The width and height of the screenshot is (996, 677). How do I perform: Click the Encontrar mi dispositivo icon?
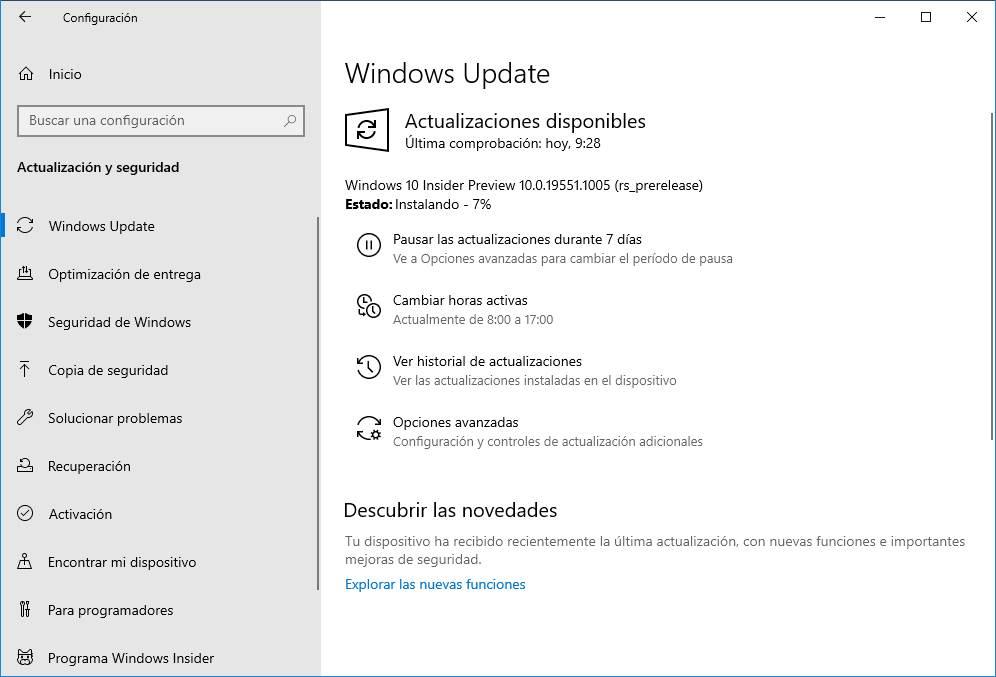click(x=25, y=561)
